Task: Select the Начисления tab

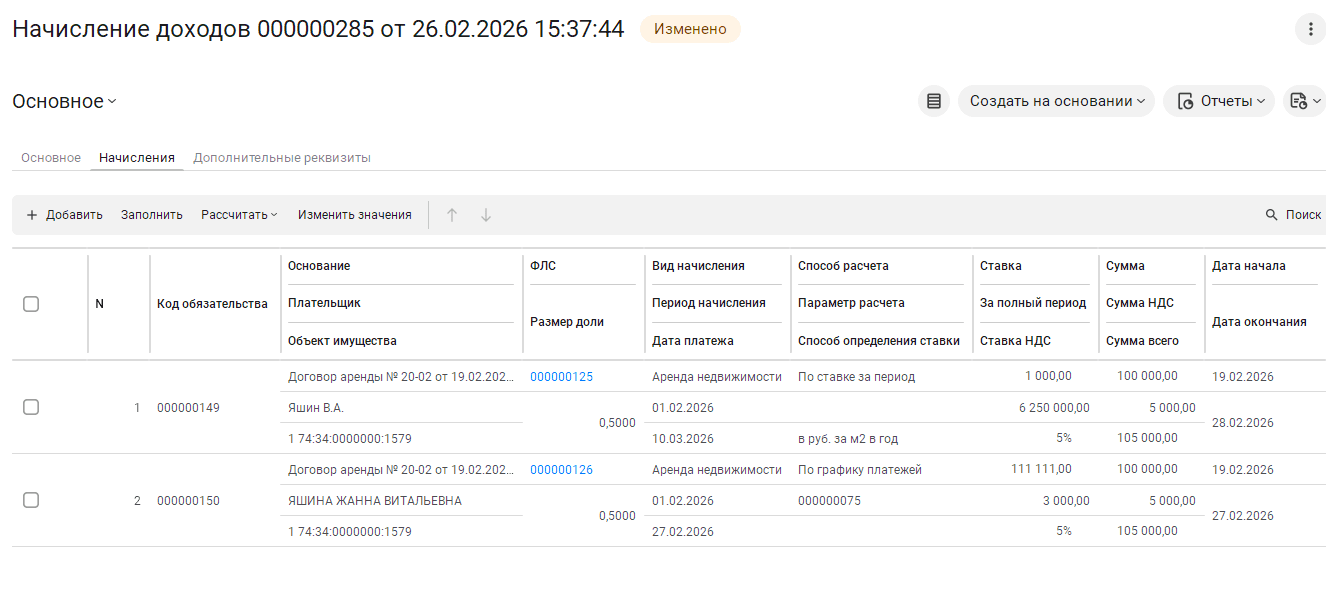Action: coord(137,158)
